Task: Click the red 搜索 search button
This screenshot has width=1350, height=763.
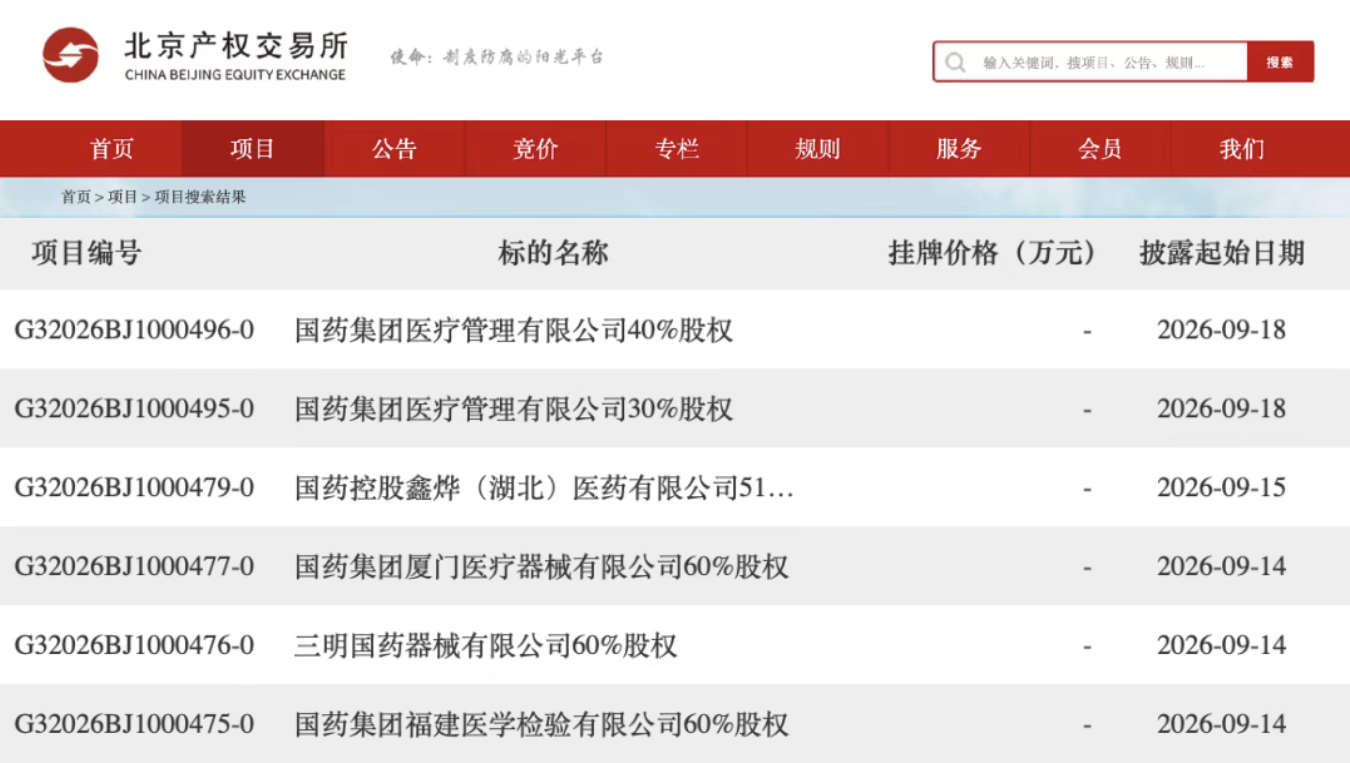Action: (x=1280, y=62)
